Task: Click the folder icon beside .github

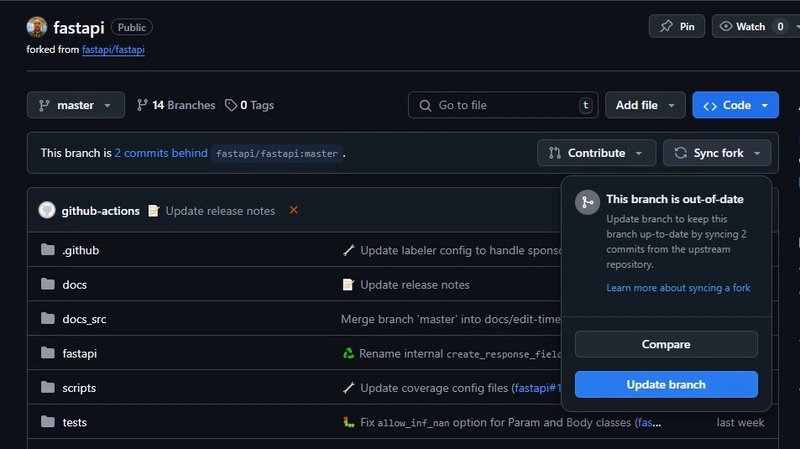Action: point(47,250)
